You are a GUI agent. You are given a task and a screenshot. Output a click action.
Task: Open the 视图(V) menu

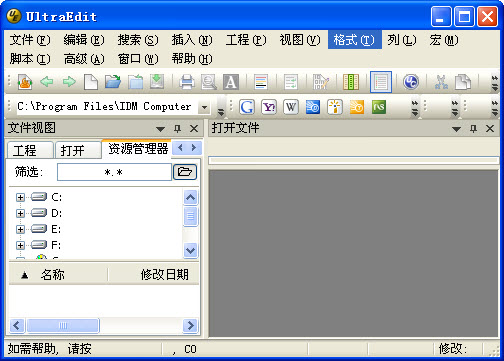click(300, 40)
